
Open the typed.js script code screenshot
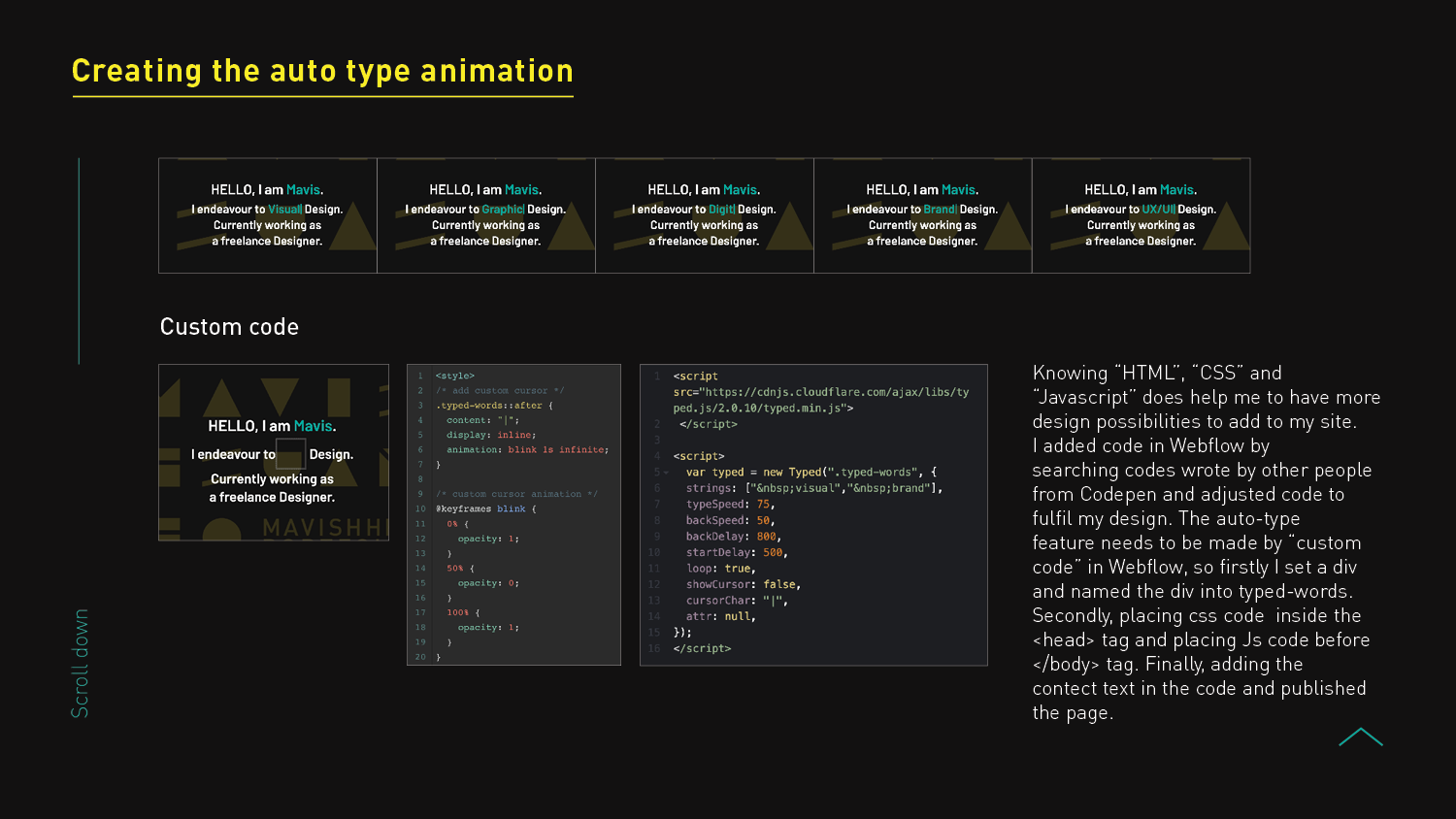tap(813, 514)
